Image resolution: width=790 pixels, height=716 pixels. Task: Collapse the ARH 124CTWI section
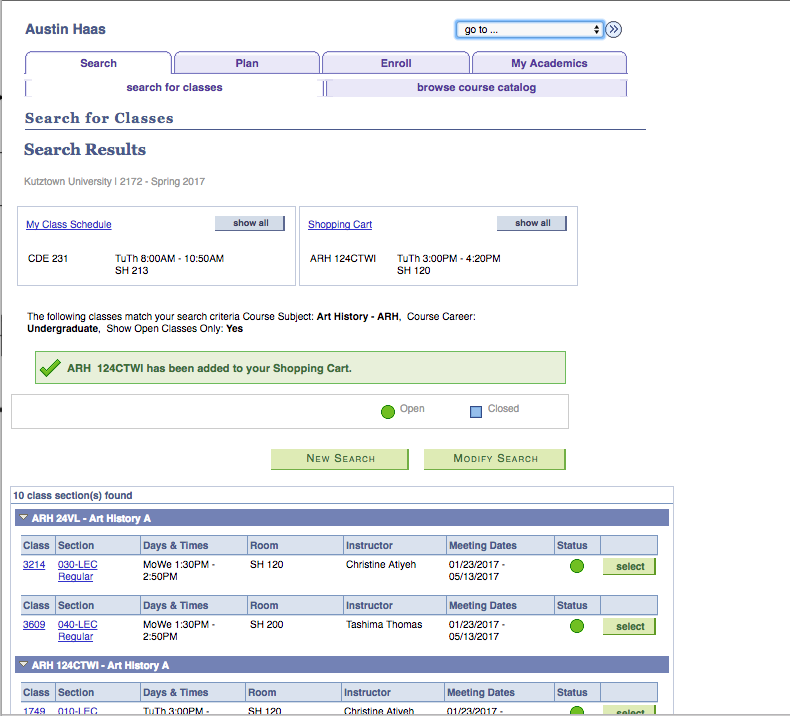click(23, 665)
